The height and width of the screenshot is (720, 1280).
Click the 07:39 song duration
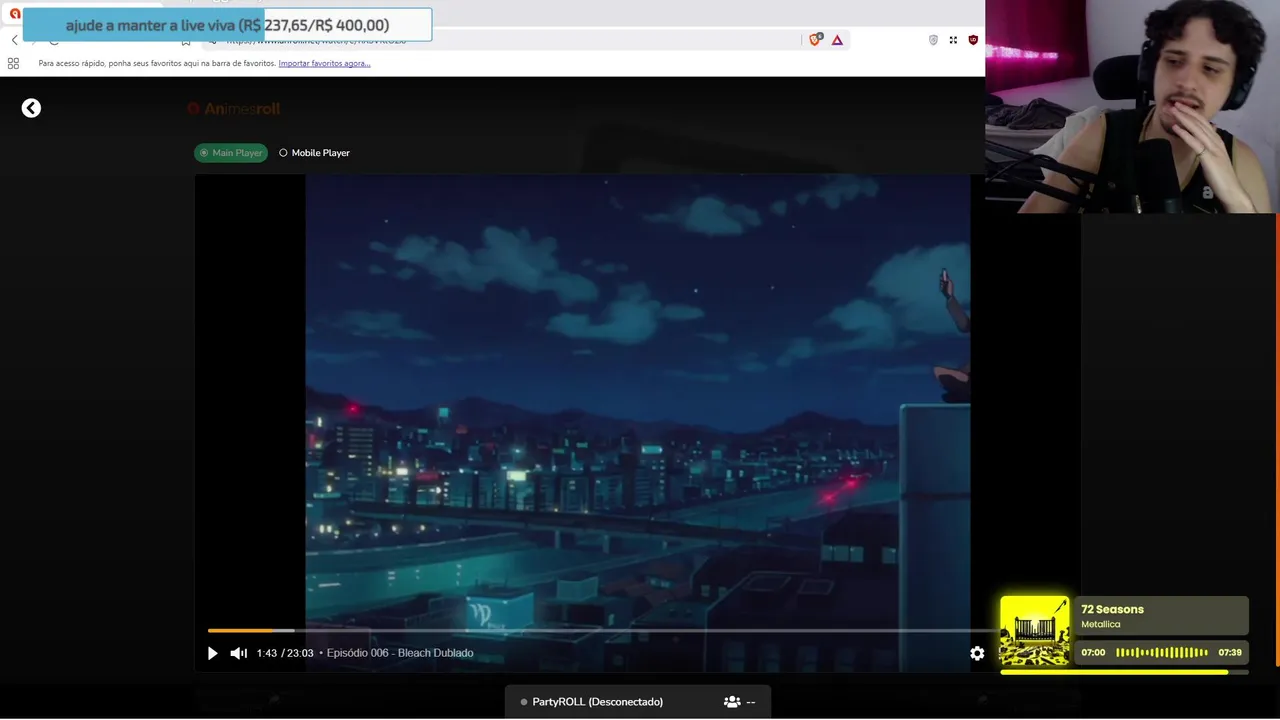pos(1230,652)
